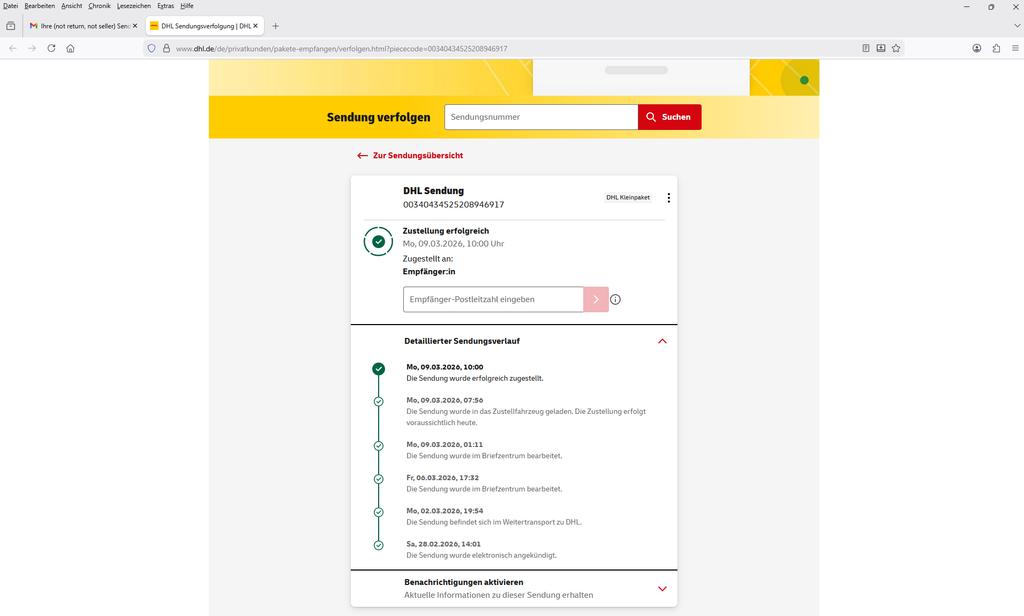The image size is (1024, 616).
Task: Click the postal code info icon
Action: pos(615,299)
